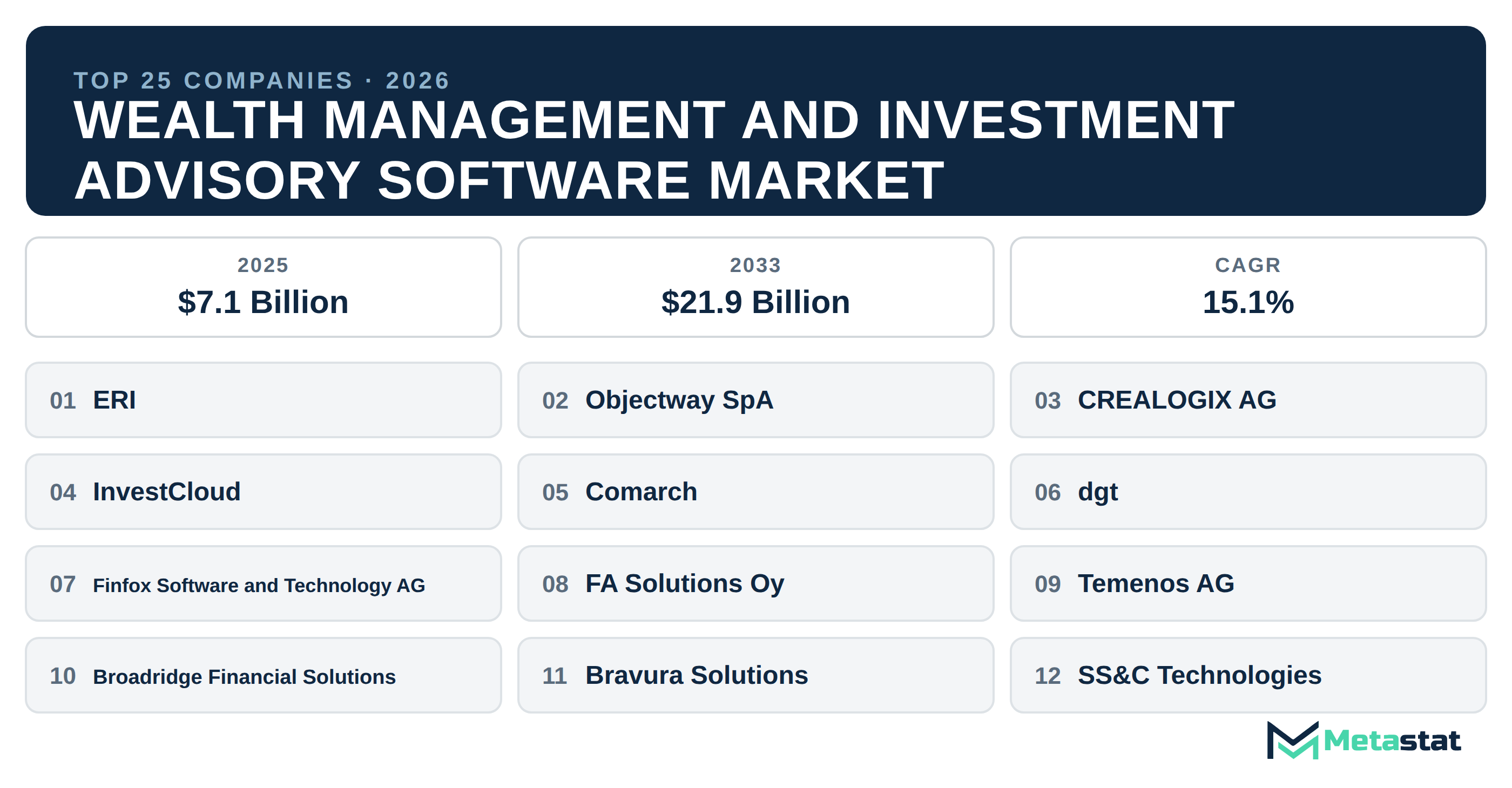The width and height of the screenshot is (1512, 788).
Task: Click the InvestCloud entry
Action: tap(263, 492)
